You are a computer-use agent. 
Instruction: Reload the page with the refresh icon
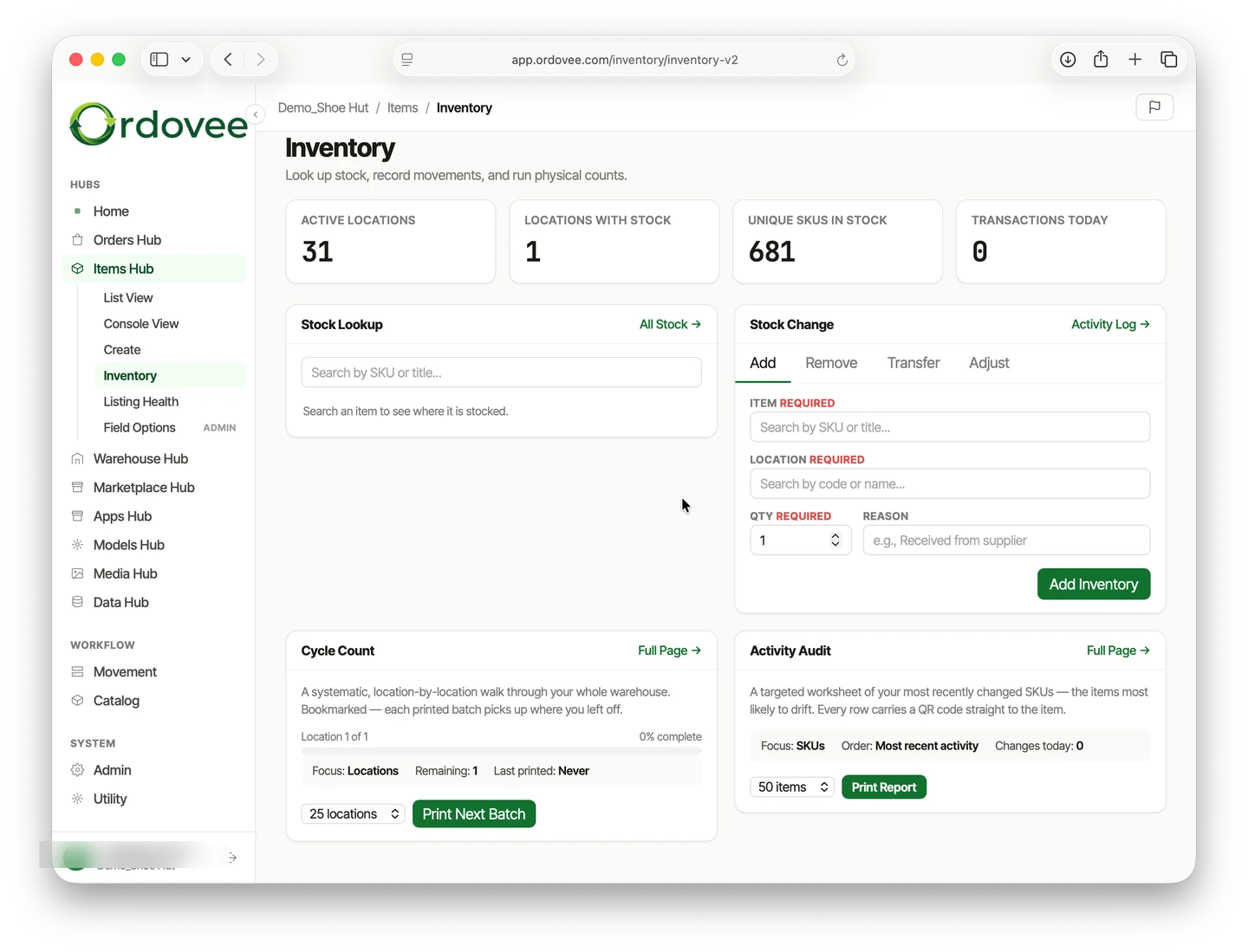842,60
